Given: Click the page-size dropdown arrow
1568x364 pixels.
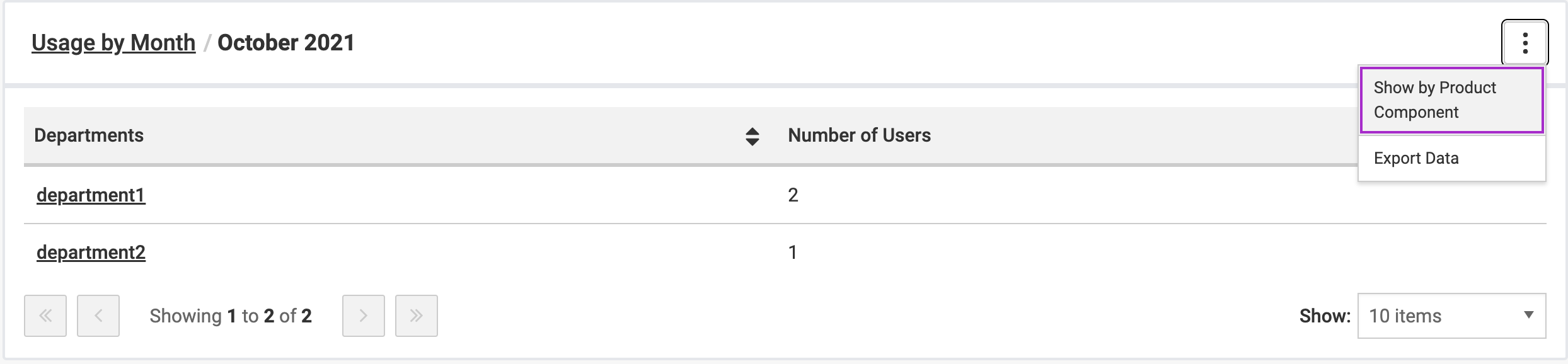Looking at the screenshot, I should point(1528,315).
